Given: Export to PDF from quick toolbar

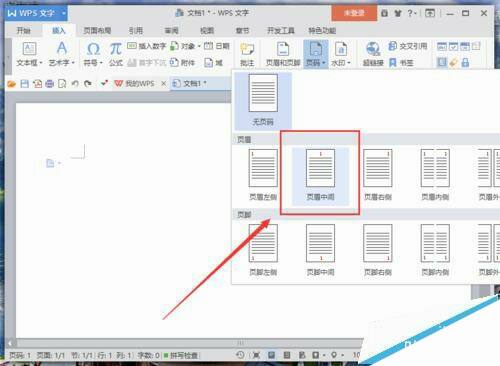Looking at the screenshot, I should 37,84.
